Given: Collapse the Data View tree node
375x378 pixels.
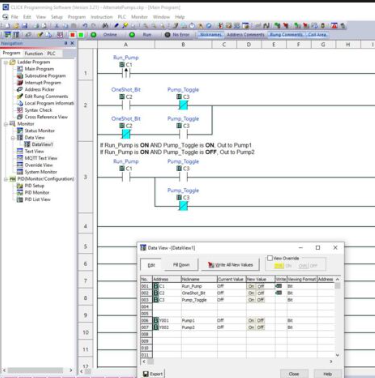Looking at the screenshot, I should click(x=13, y=137).
